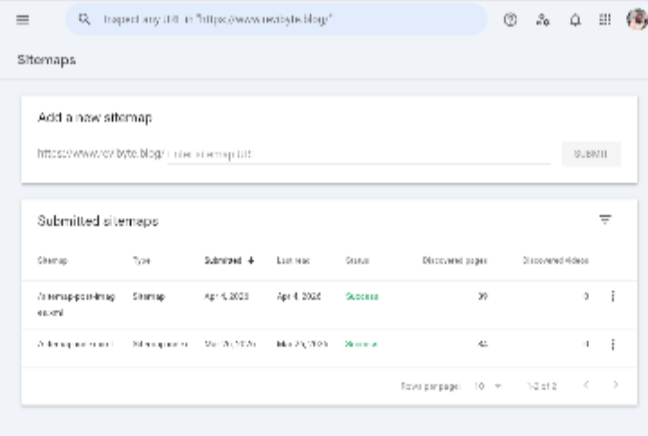Sort by the Sitemap column header
Image resolution: width=648 pixels, height=436 pixels.
pyautogui.click(x=52, y=260)
